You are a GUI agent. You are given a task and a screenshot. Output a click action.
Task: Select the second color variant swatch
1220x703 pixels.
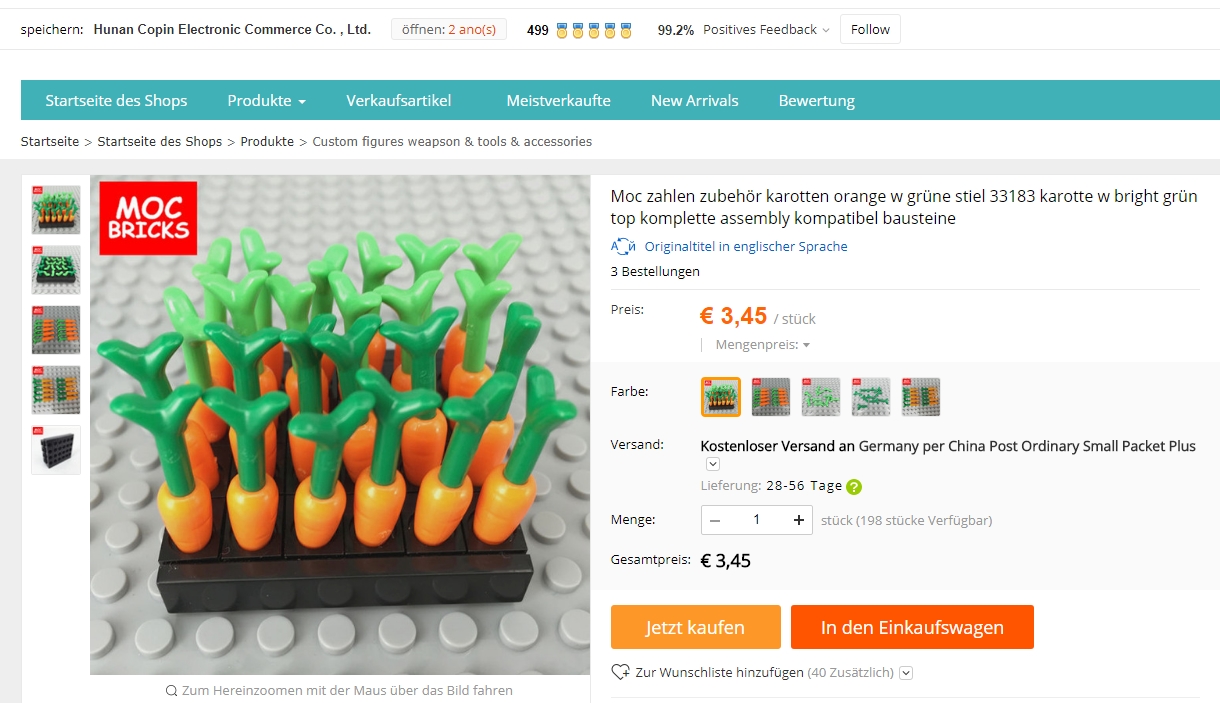[x=771, y=397]
